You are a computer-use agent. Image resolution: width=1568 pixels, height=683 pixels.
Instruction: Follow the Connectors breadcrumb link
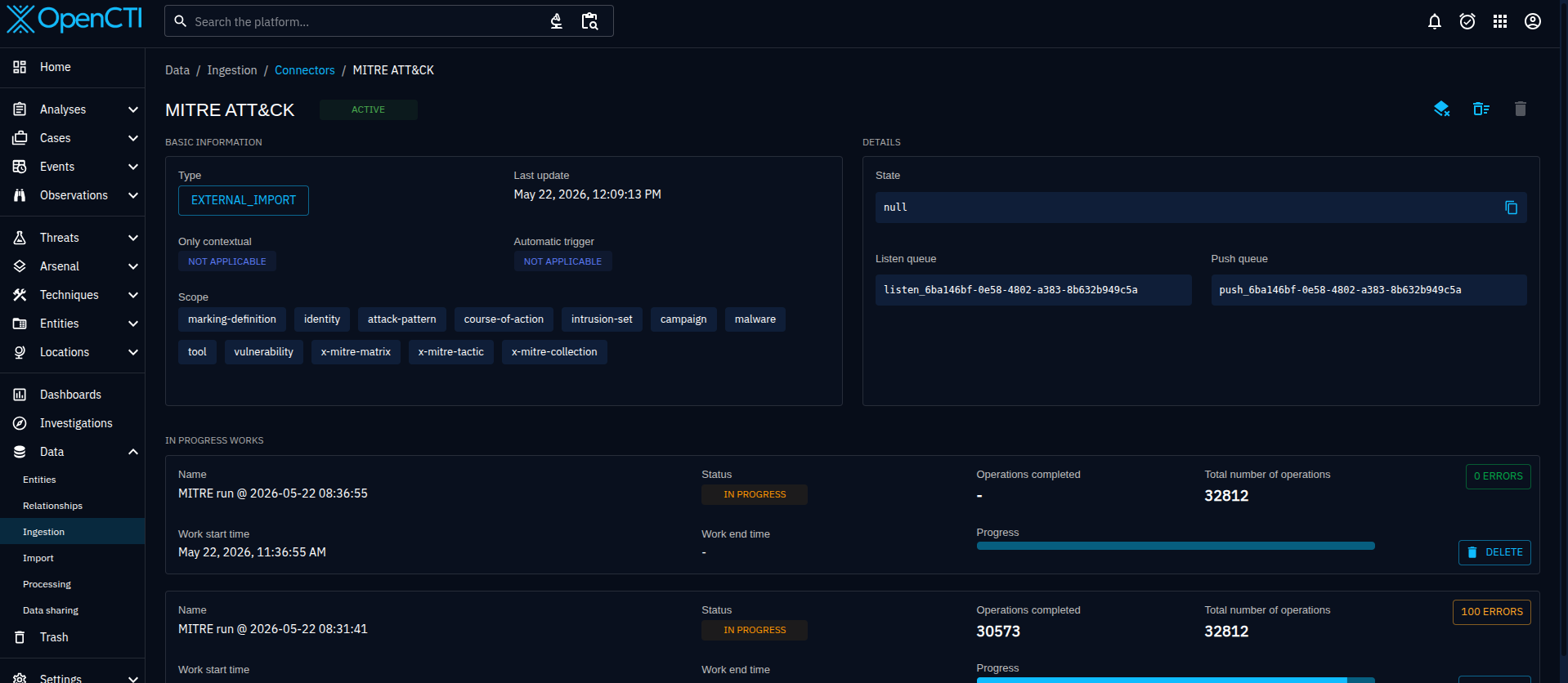[305, 70]
